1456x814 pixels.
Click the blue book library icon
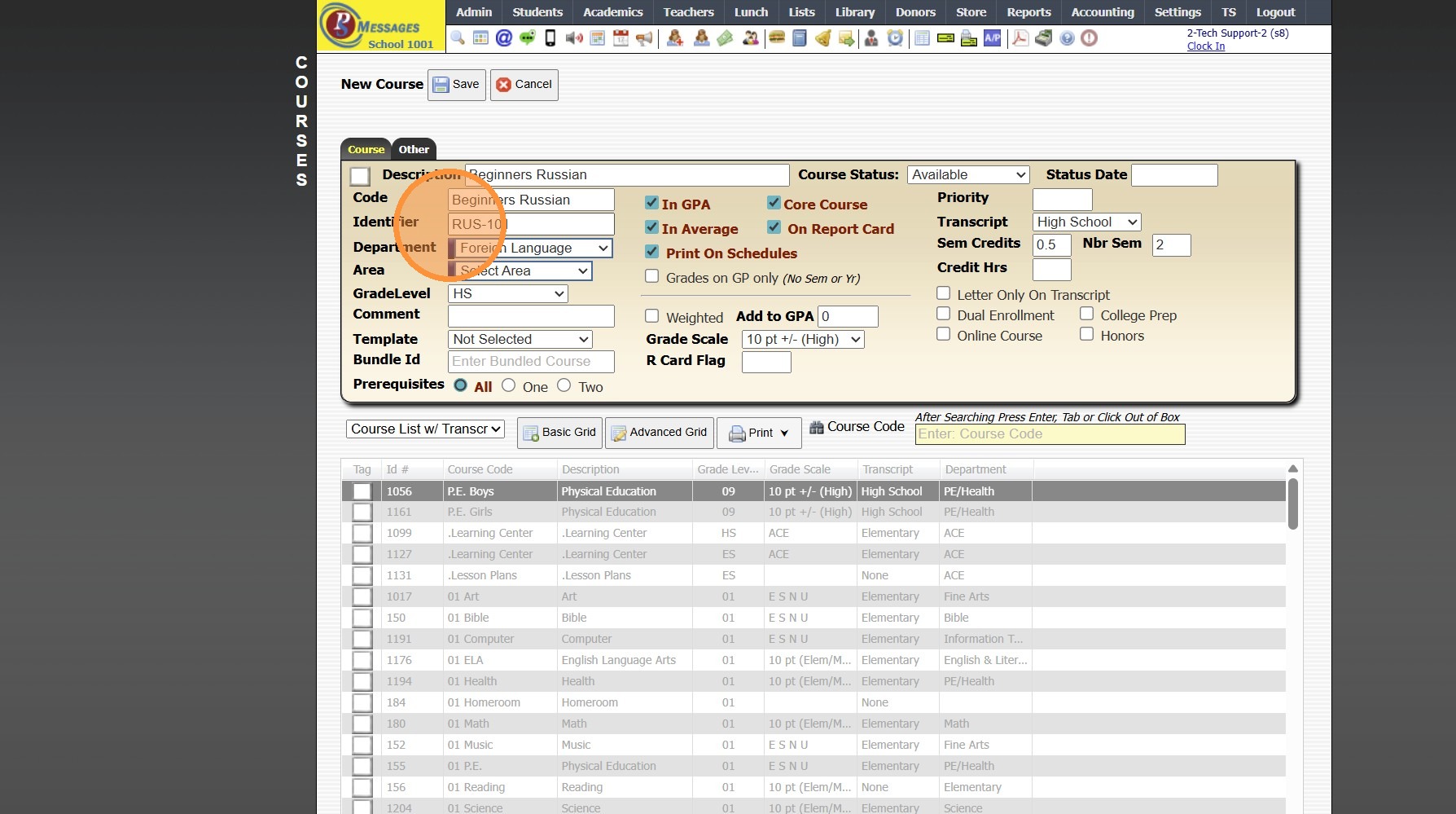tap(800, 38)
